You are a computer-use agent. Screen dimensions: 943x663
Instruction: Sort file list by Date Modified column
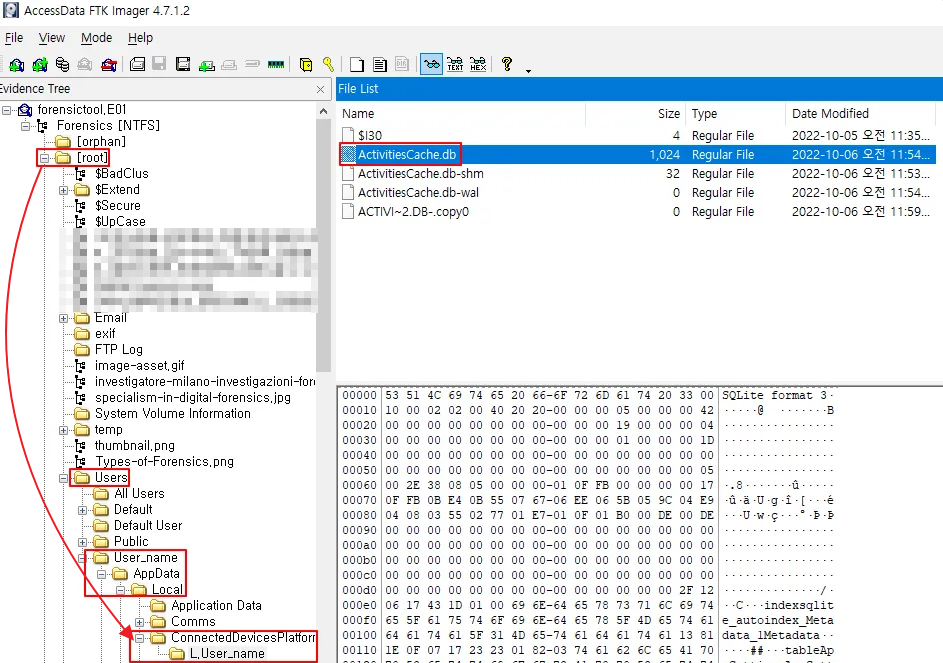pyautogui.click(x=860, y=114)
